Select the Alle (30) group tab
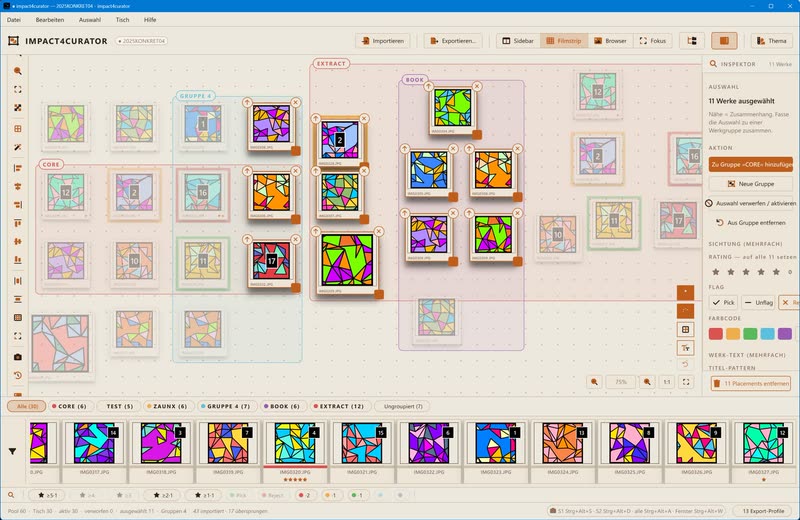Viewport: 800px width, 520px height. (27, 406)
